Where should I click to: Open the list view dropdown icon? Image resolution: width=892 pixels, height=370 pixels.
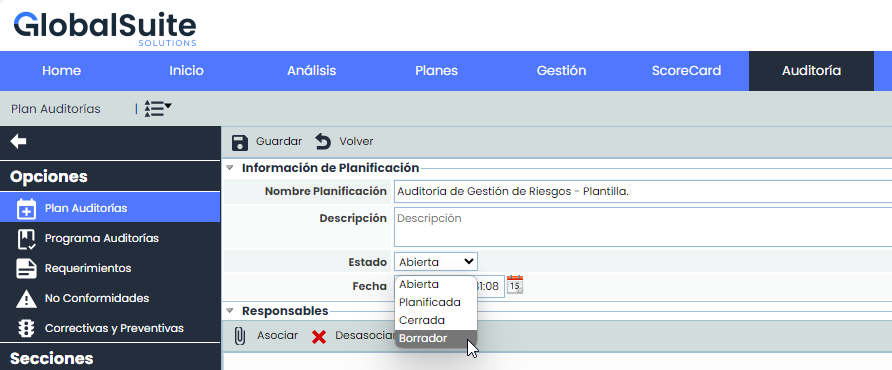(158, 108)
